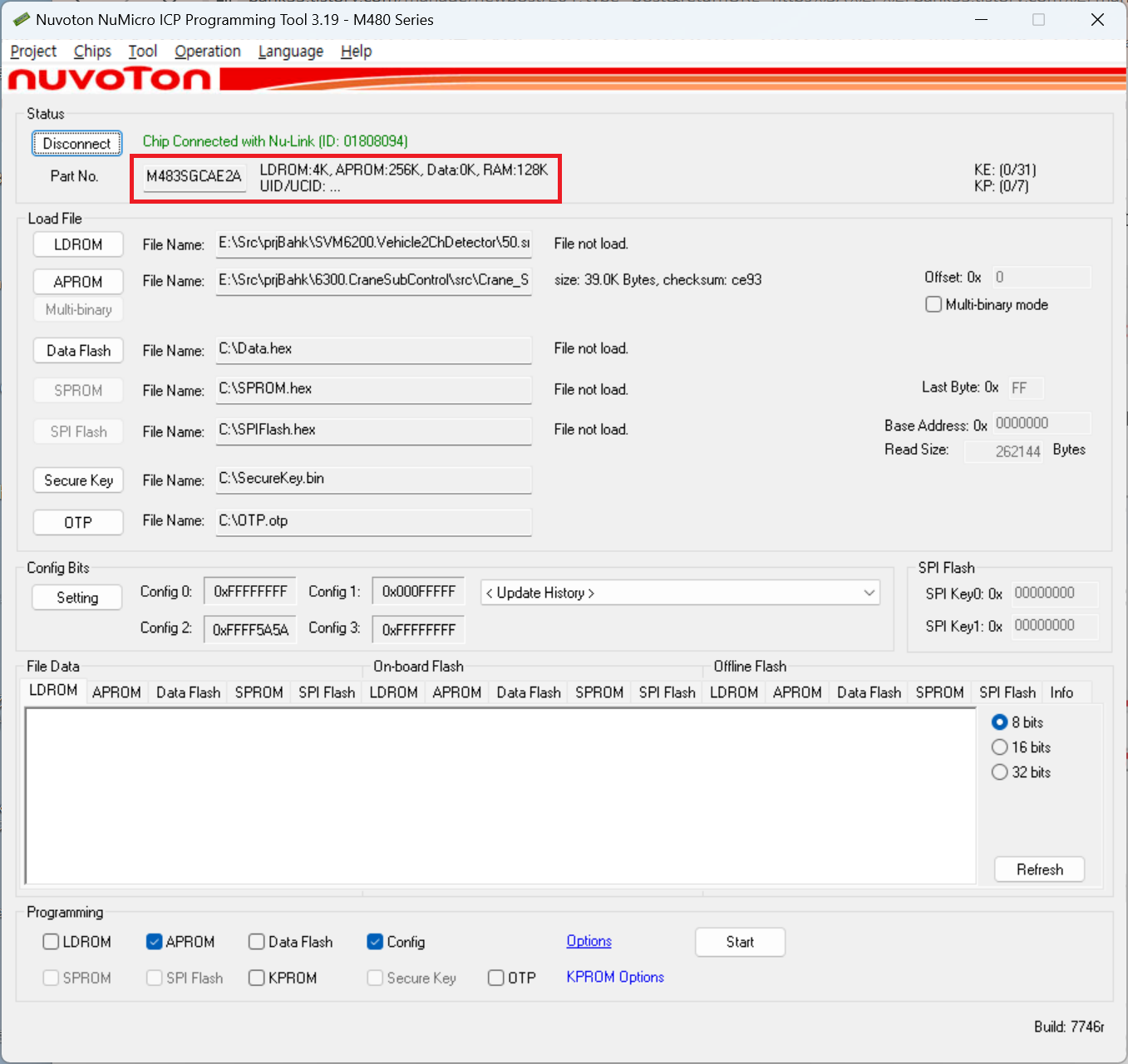This screenshot has width=1128, height=1064.
Task: Open the KPROM Options link
Action: pos(615,977)
